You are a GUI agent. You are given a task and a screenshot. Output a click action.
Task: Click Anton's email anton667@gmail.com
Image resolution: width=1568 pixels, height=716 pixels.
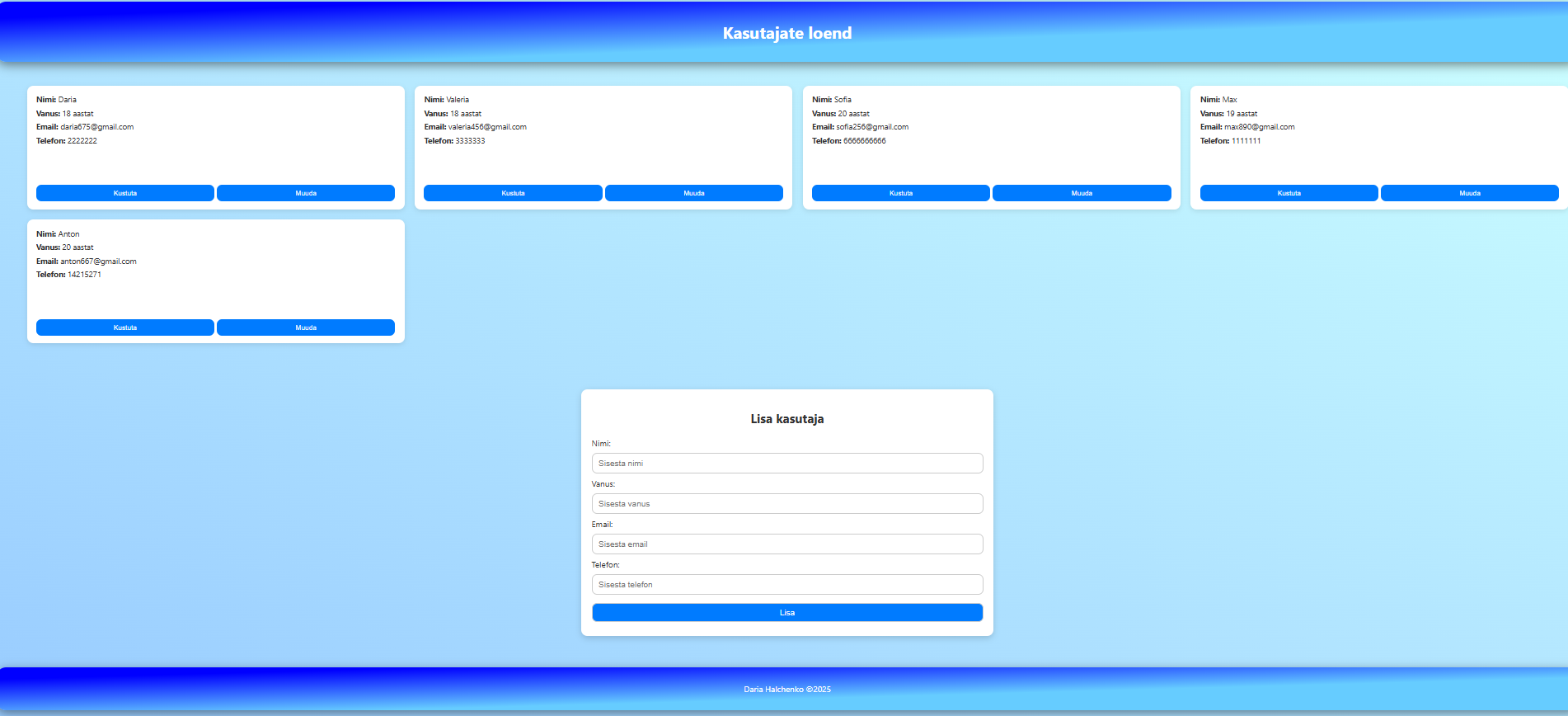coord(98,261)
